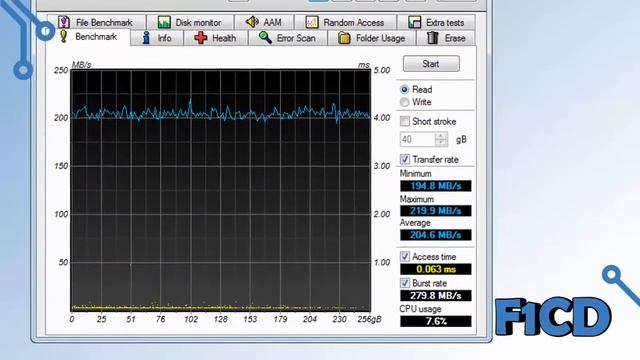Toggle the Burst rate checkbox
The width and height of the screenshot is (640, 360).
(404, 283)
